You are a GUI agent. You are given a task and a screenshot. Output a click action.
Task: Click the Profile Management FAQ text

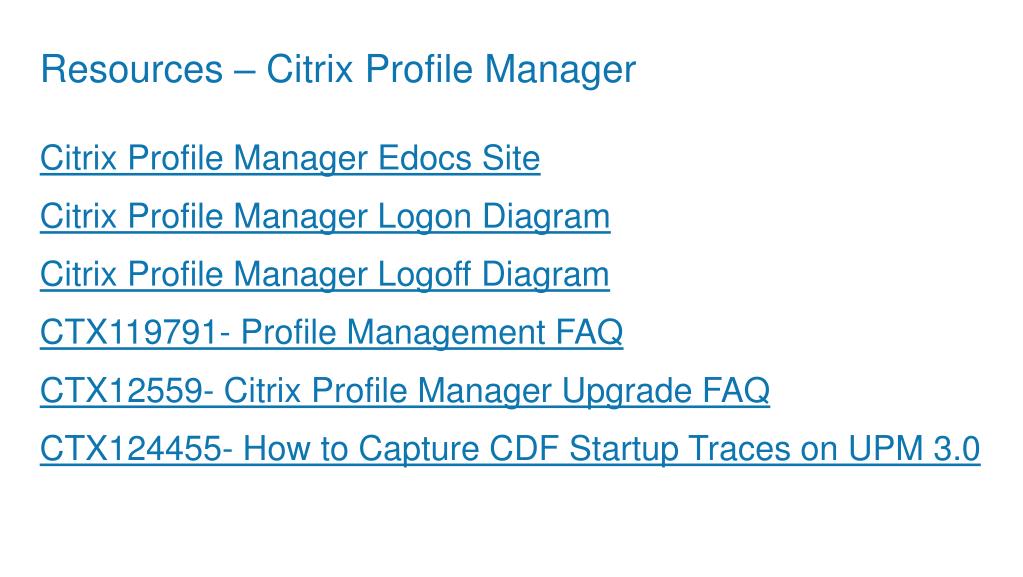(432, 333)
